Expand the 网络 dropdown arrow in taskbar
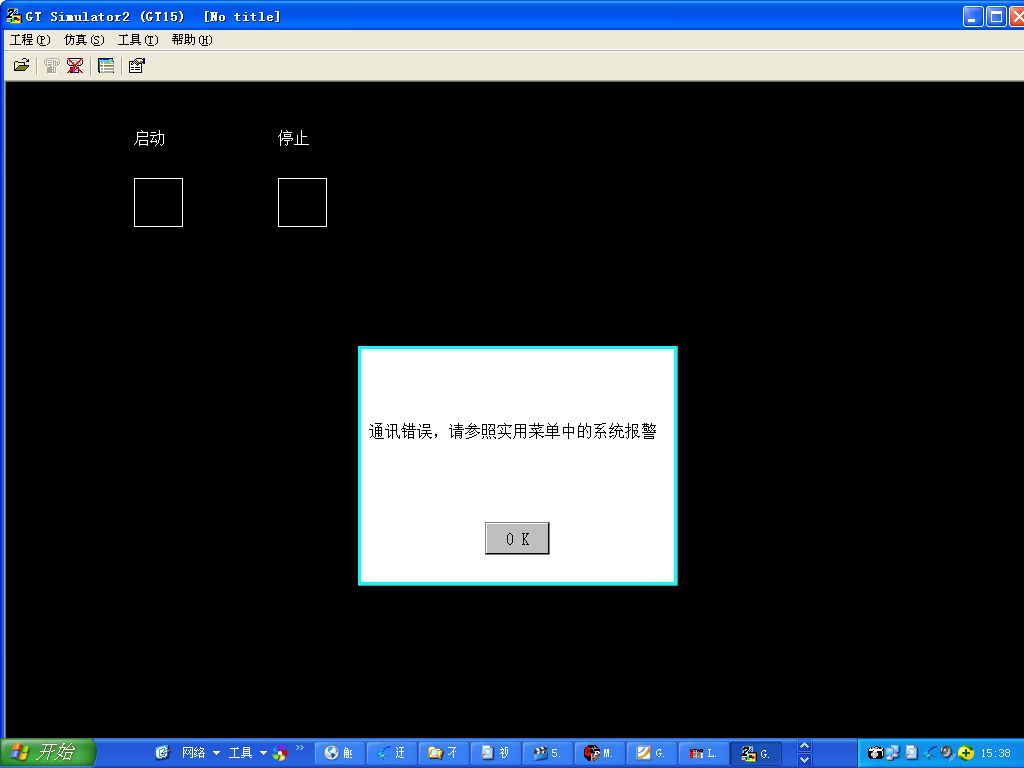This screenshot has width=1024, height=768. [216, 753]
